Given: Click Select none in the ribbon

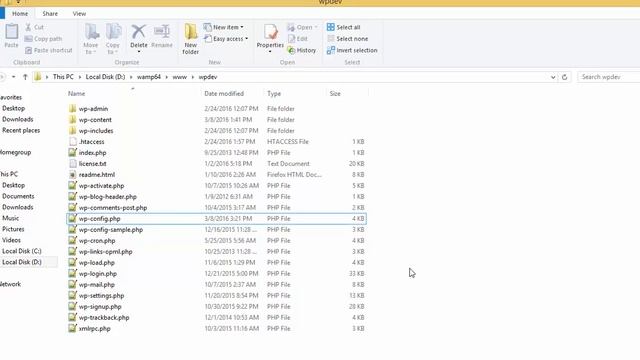Looking at the screenshot, I should (347, 39).
